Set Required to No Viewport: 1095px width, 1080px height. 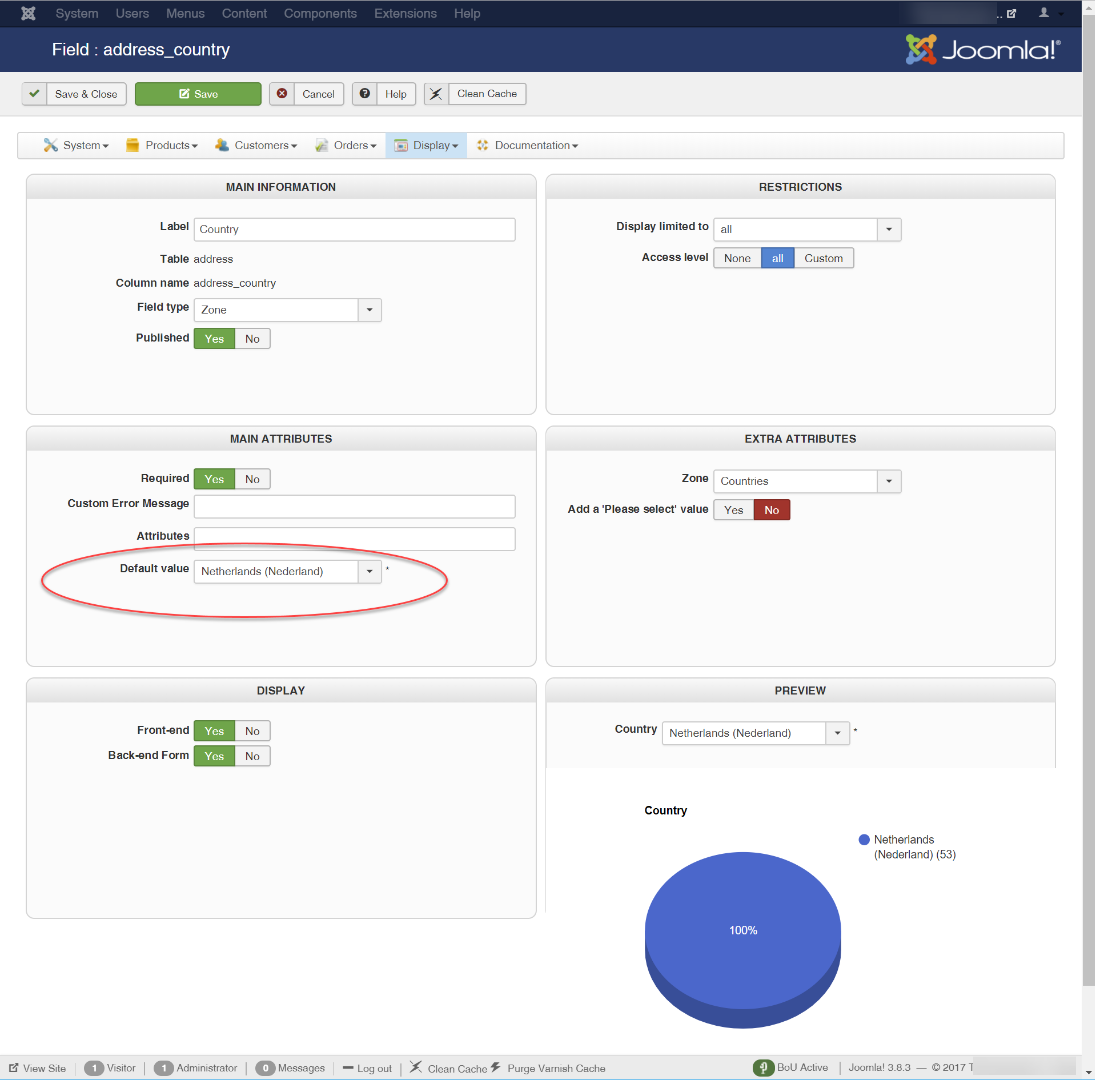(252, 479)
